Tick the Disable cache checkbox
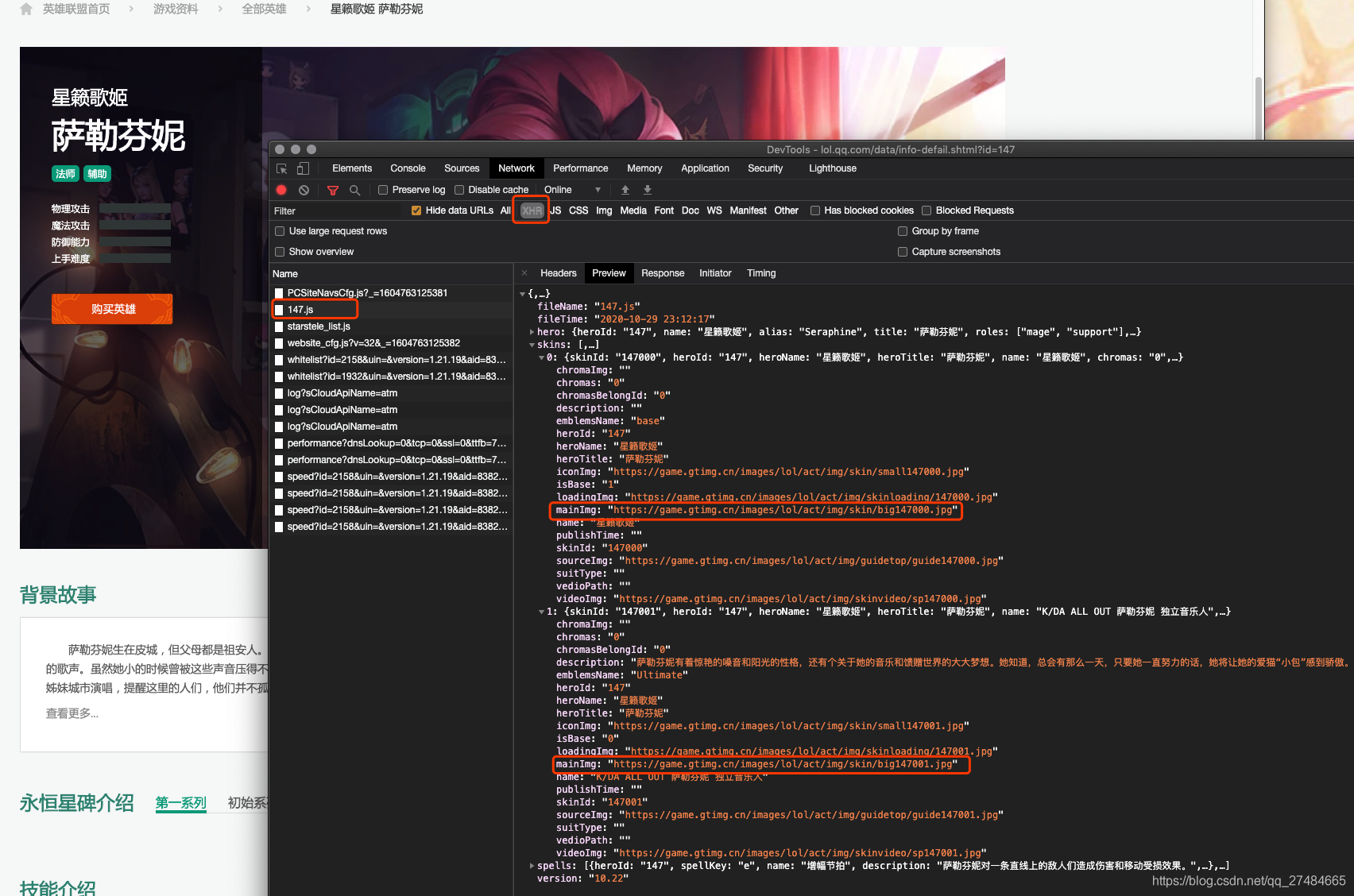Image resolution: width=1354 pixels, height=896 pixels. tap(459, 190)
